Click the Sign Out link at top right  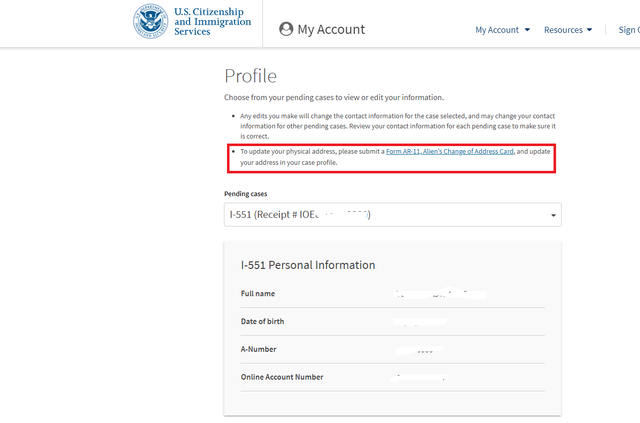629,30
